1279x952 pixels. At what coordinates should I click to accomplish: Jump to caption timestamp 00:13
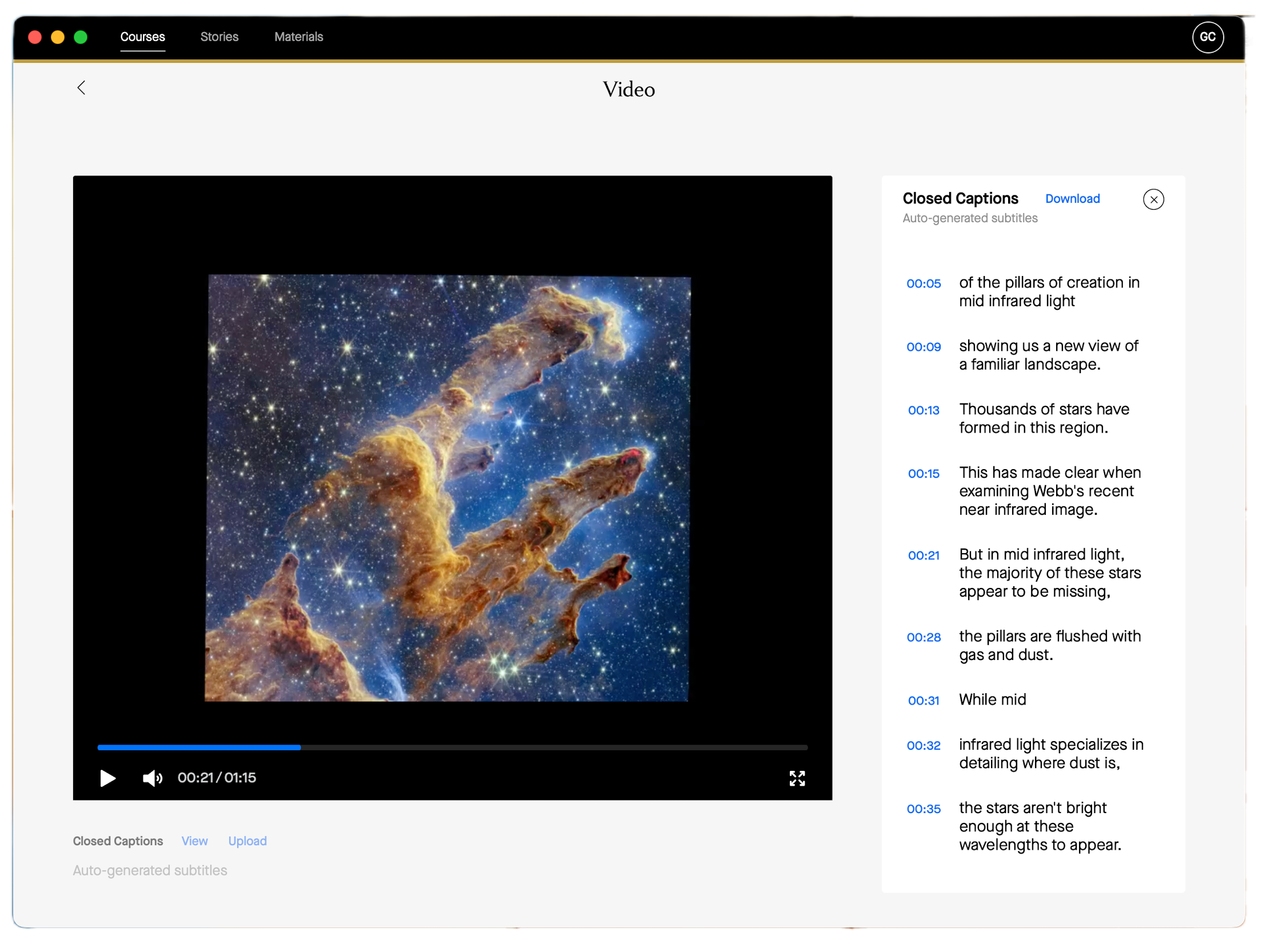tap(924, 410)
